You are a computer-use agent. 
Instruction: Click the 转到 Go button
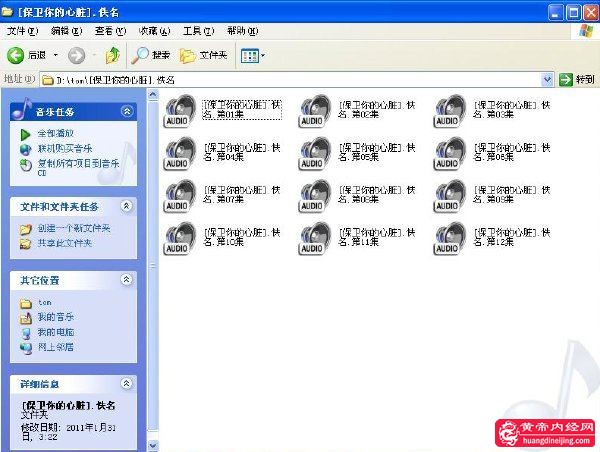pos(577,80)
